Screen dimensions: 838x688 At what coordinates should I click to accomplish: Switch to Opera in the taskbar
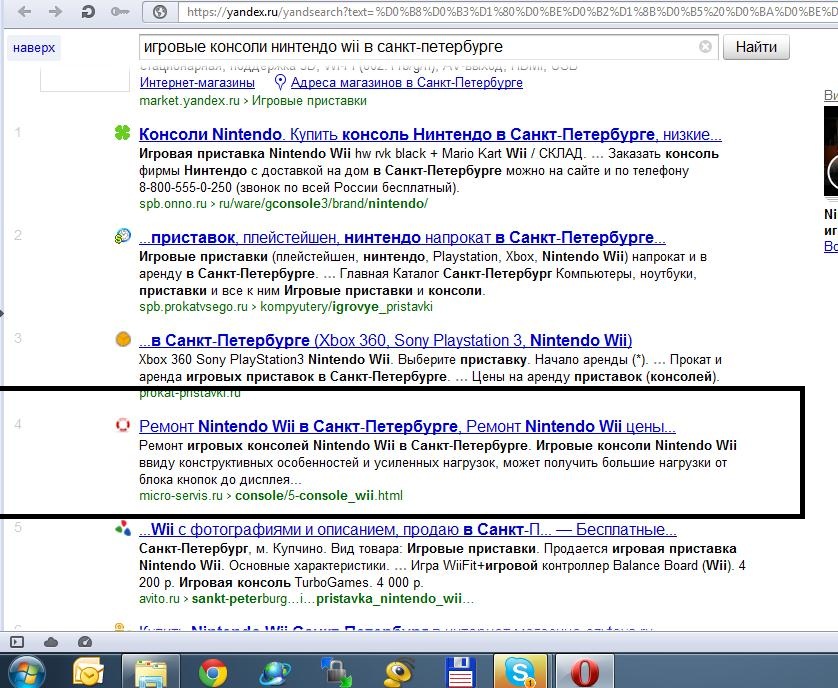[584, 672]
